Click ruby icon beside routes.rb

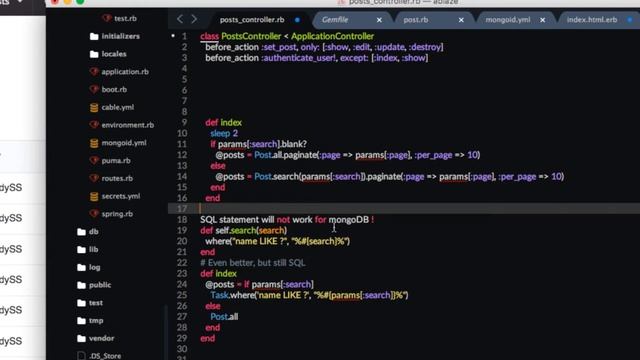click(94, 178)
